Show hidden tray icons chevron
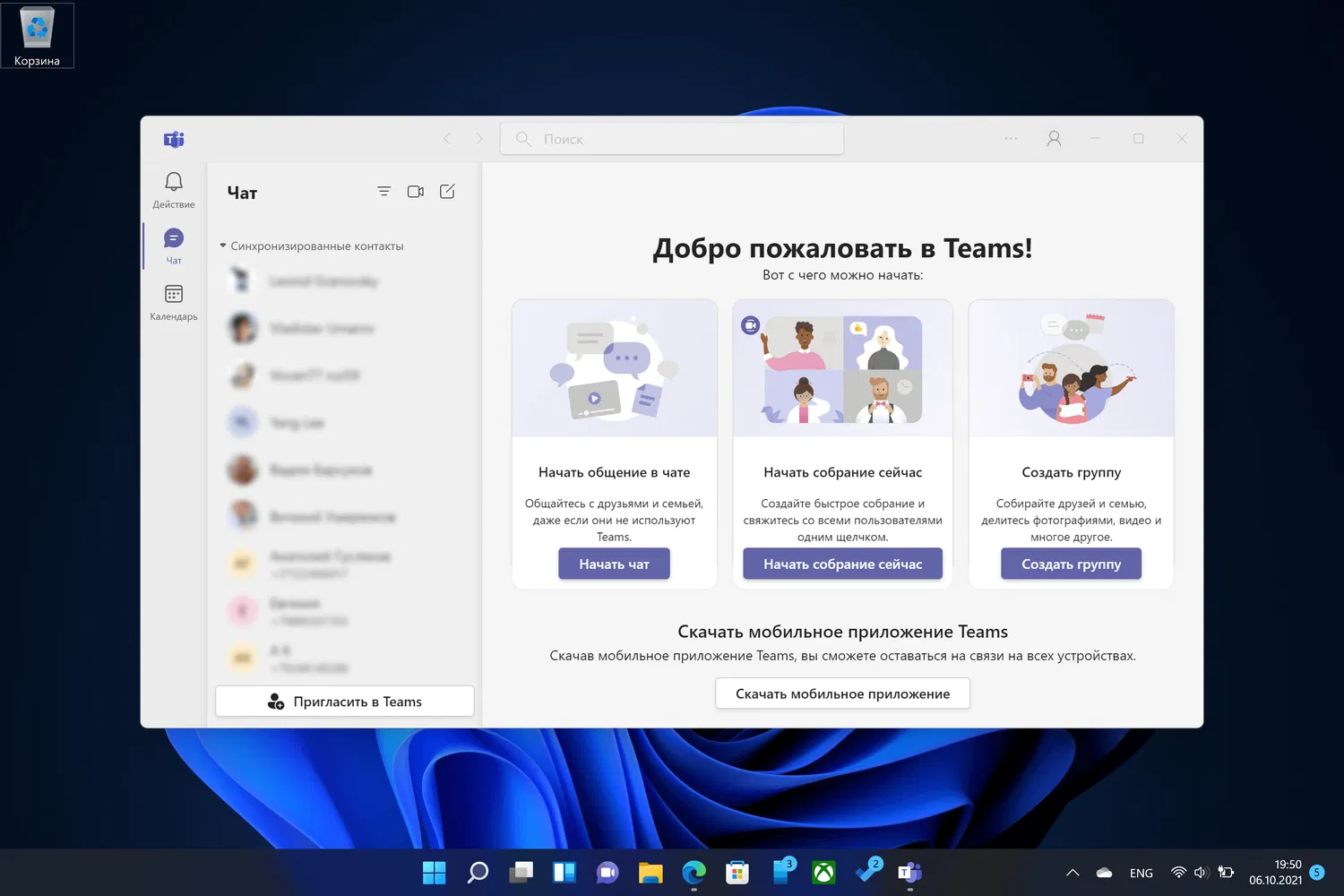The height and width of the screenshot is (896, 1344). click(x=1073, y=873)
